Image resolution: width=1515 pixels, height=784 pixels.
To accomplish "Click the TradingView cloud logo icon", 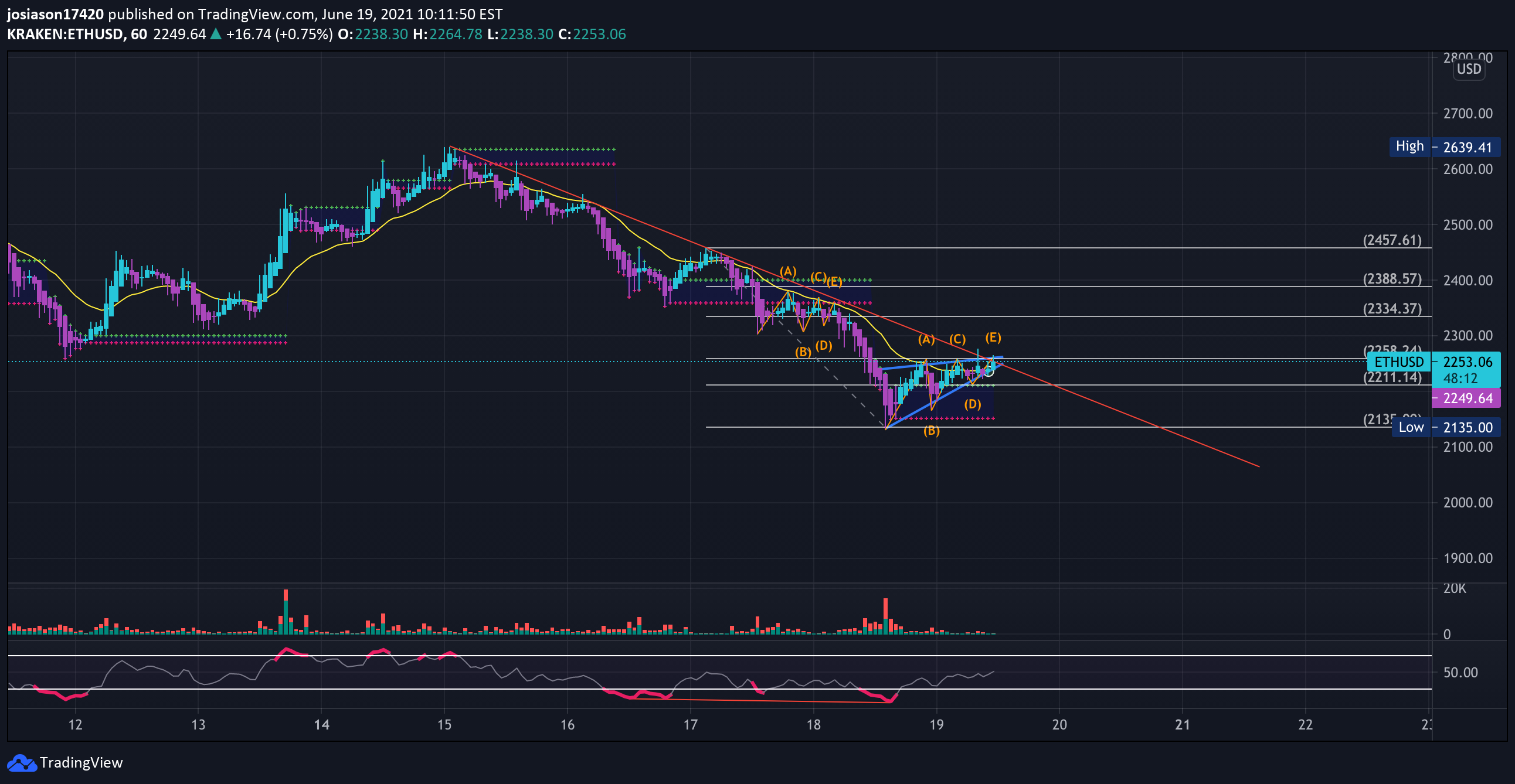I will tap(22, 763).
